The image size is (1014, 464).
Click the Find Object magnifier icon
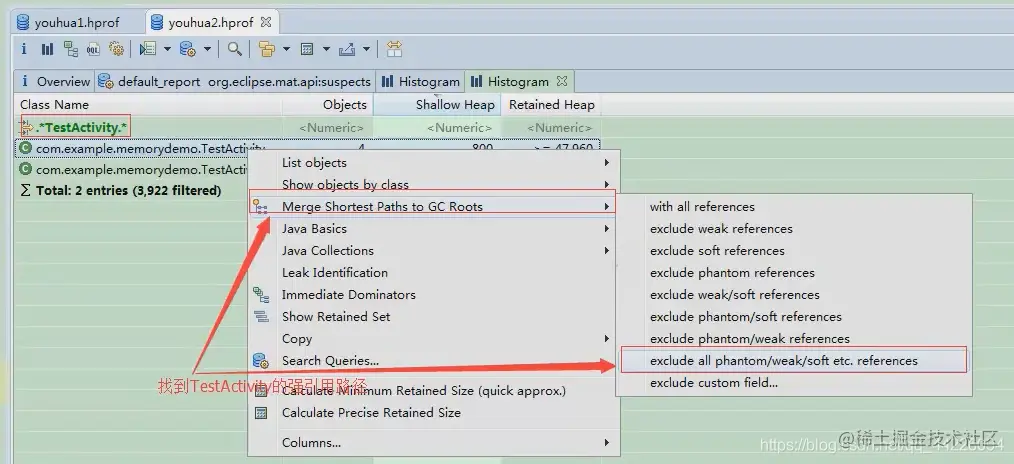point(235,48)
